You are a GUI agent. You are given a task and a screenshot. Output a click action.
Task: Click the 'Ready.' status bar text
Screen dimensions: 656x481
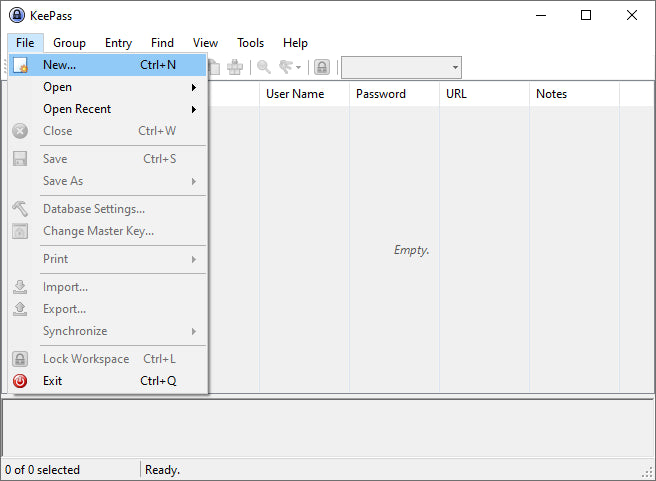tap(162, 470)
